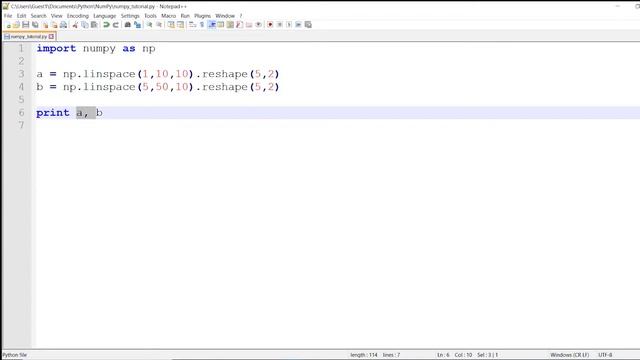Screen dimensions: 640x360
Task: Print the document using toolbar icon
Action: tap(64, 25)
